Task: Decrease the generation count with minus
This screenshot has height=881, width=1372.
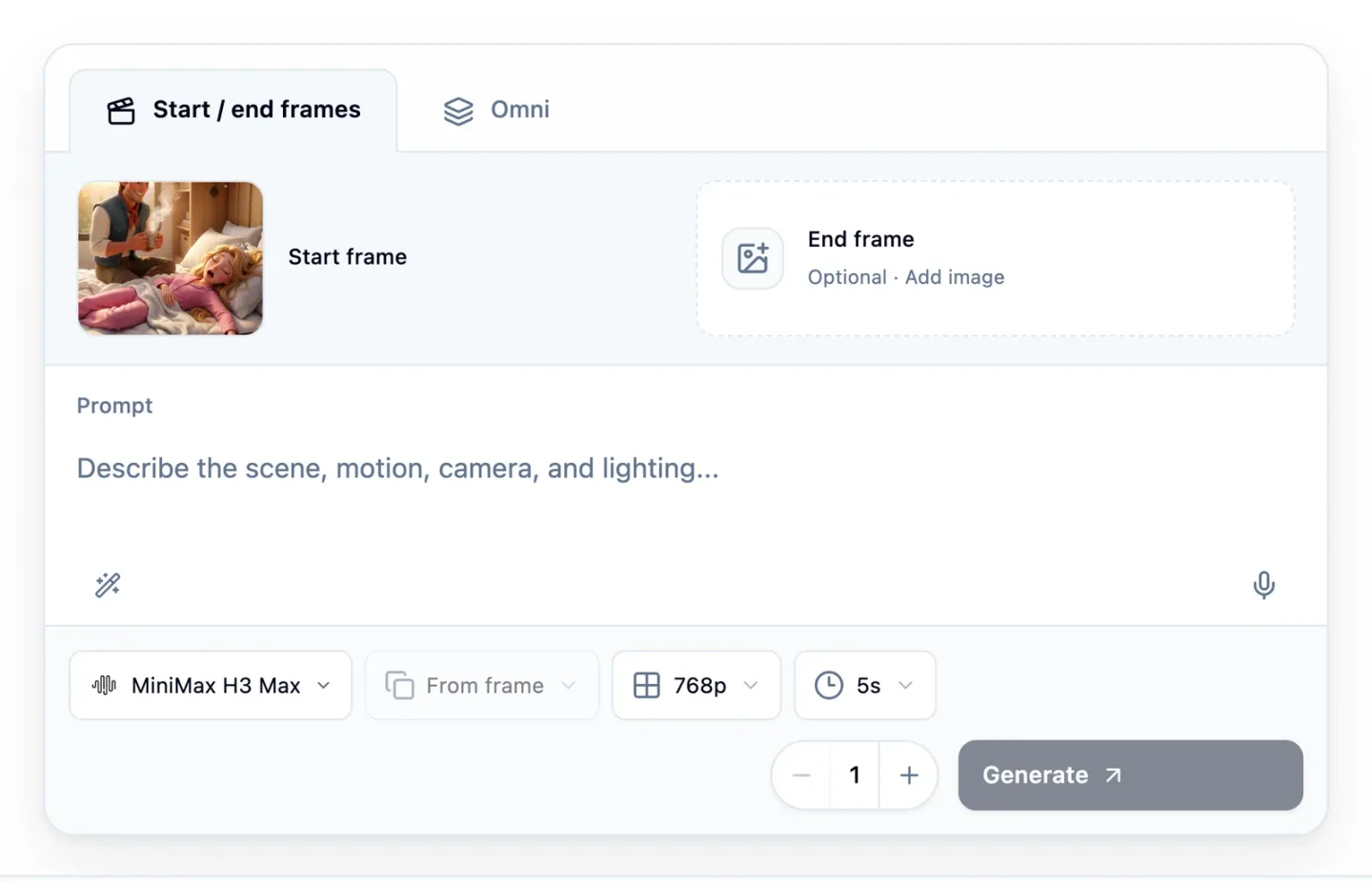Action: point(801,775)
